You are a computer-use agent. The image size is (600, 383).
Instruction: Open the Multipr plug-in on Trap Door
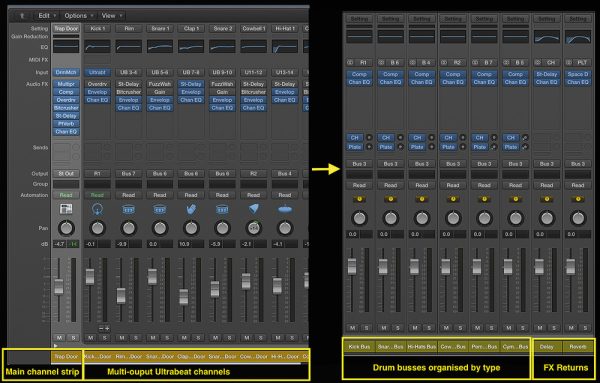66,84
